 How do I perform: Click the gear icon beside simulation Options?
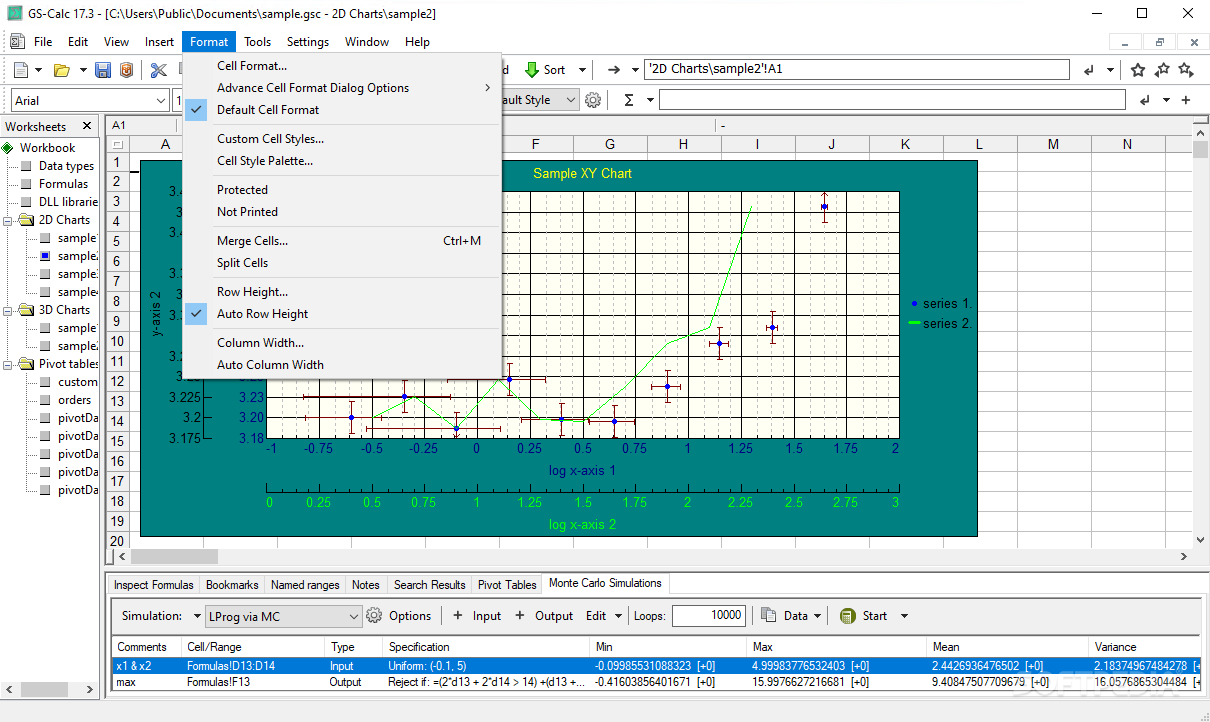coord(375,616)
